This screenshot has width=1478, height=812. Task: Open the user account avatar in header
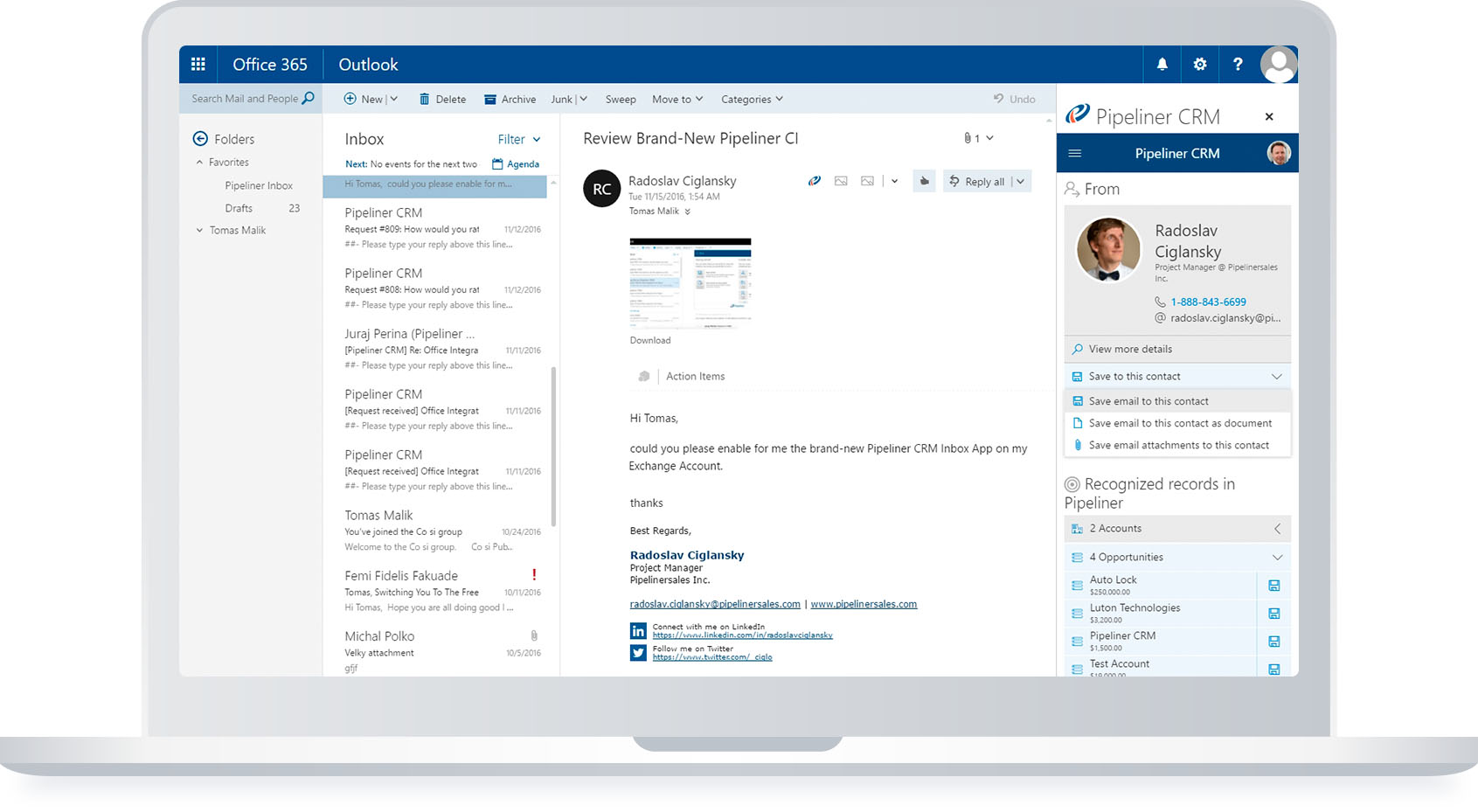[1279, 65]
